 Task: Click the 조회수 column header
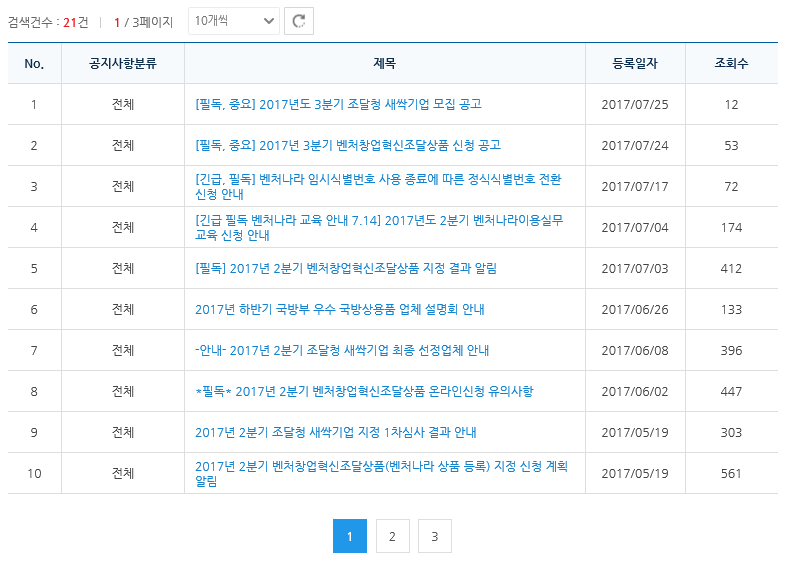(731, 64)
